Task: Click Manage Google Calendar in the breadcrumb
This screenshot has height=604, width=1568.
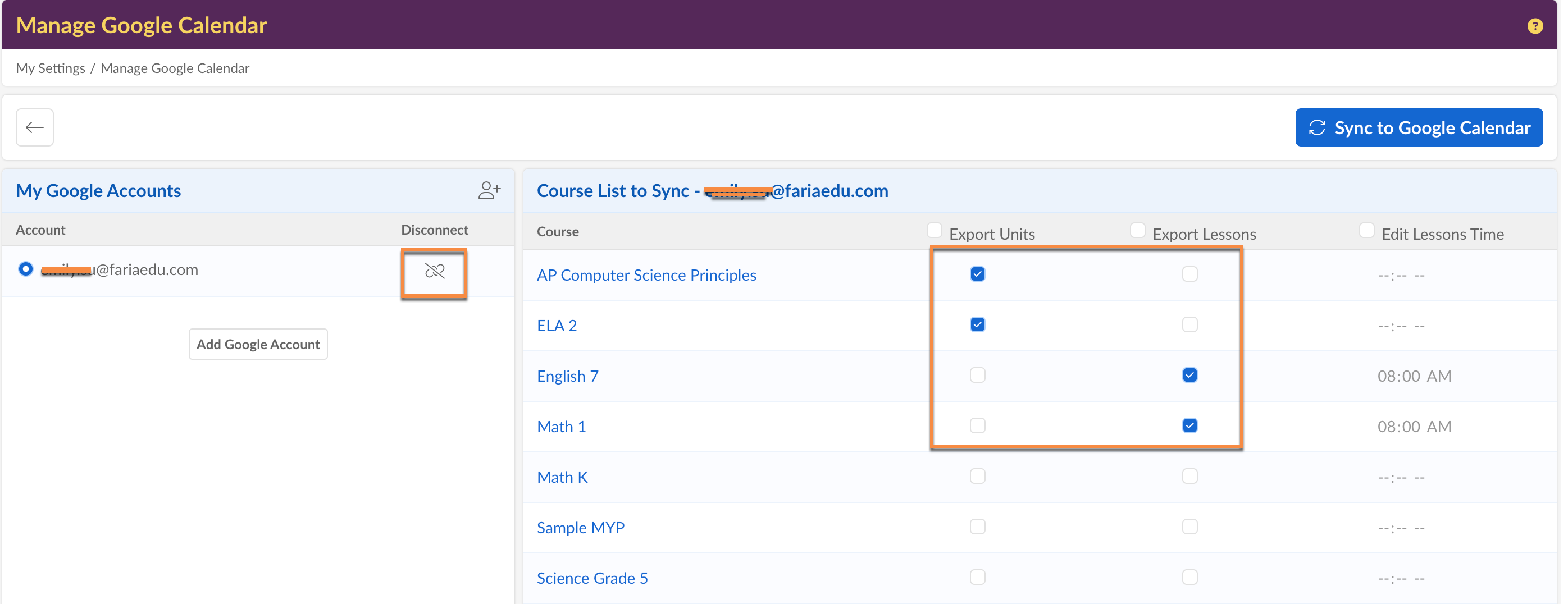Action: pyautogui.click(x=175, y=68)
